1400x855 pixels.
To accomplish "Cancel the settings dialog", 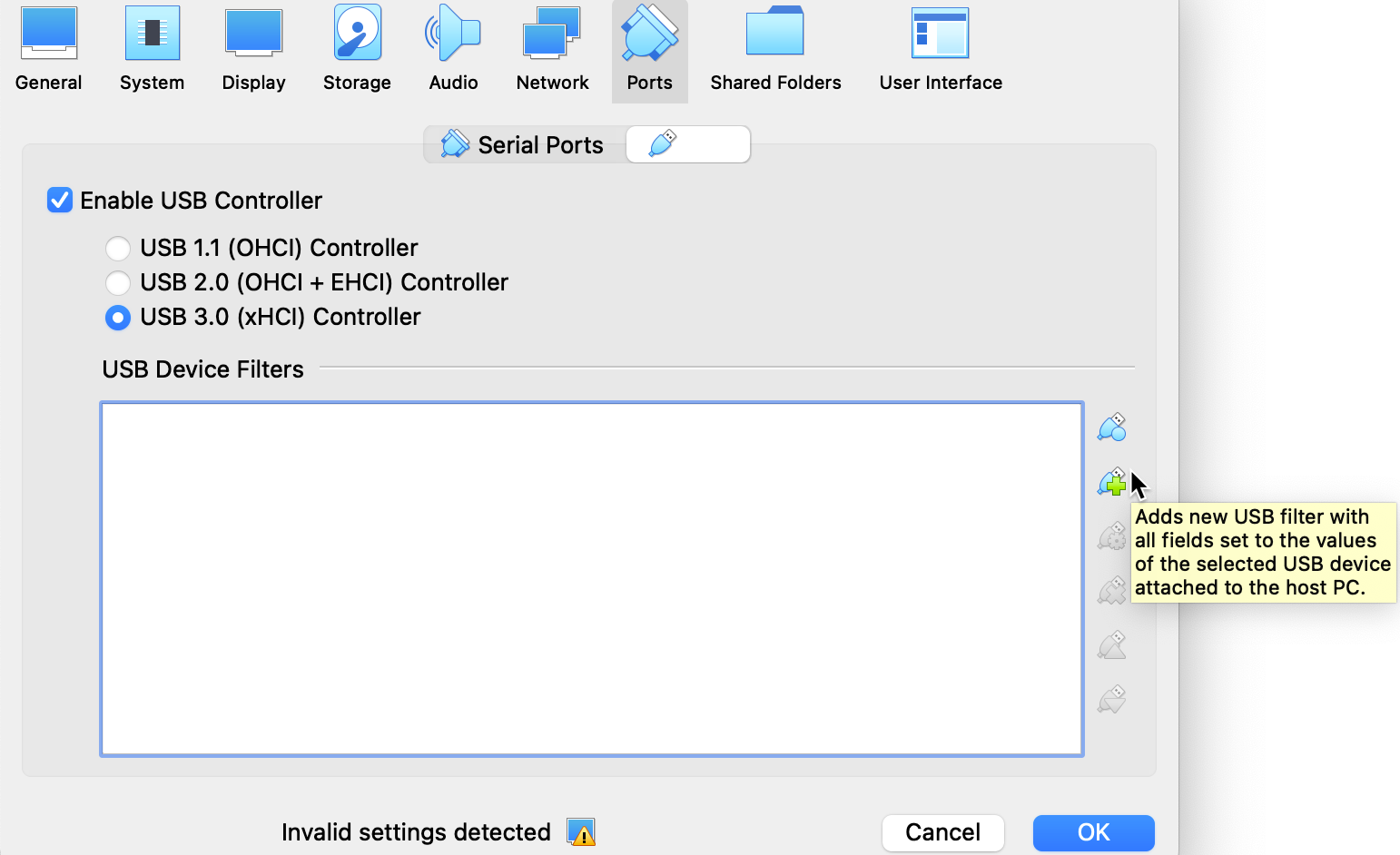I will pos(942,832).
